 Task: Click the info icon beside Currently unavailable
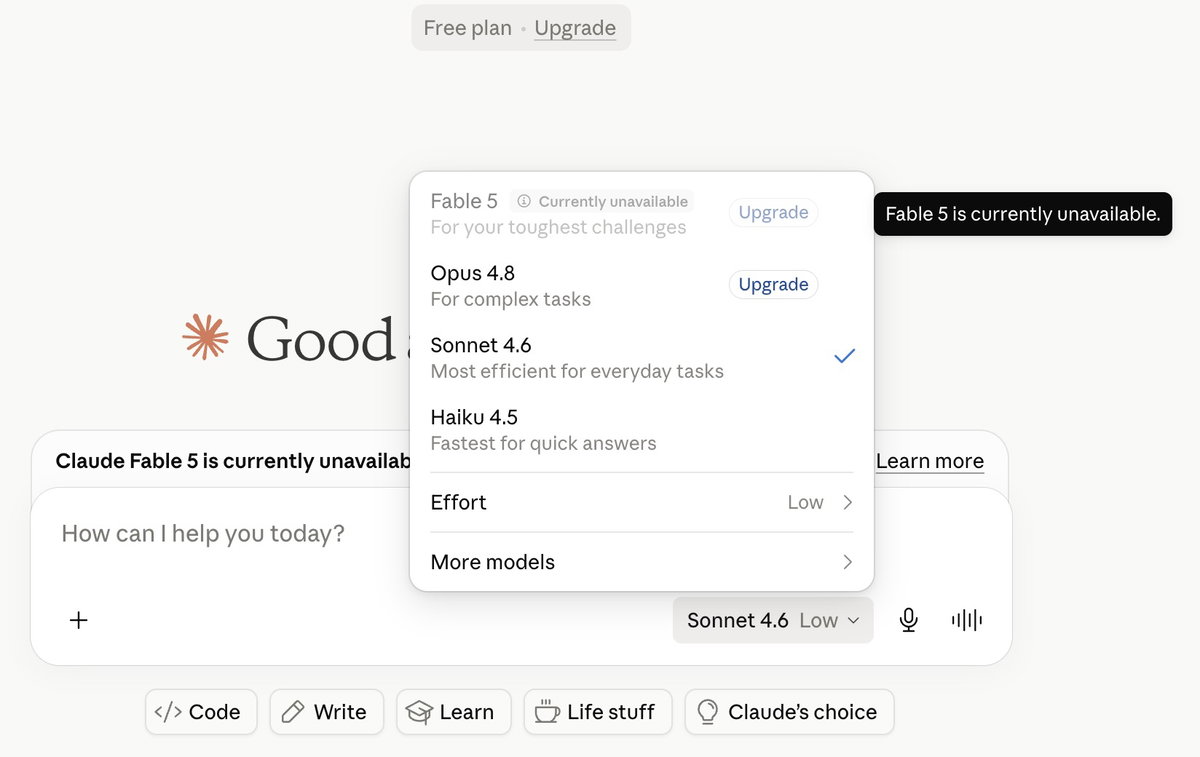(524, 201)
